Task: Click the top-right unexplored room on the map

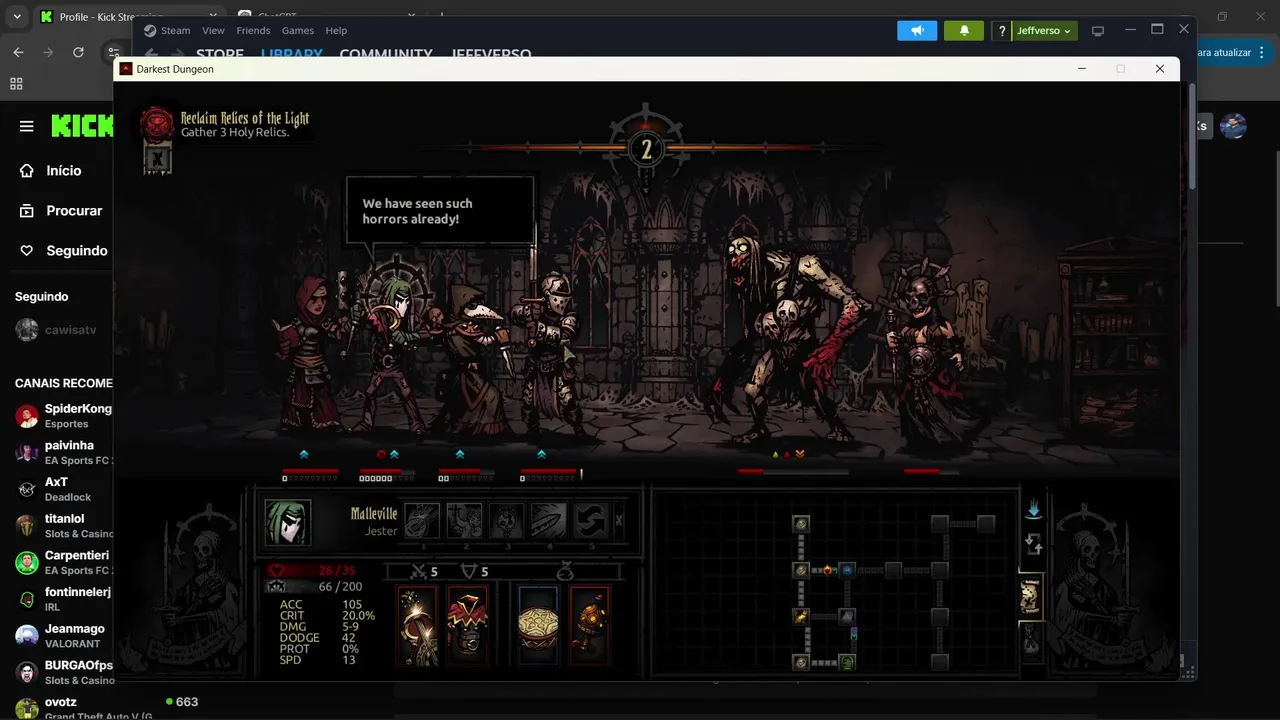Action: click(986, 524)
